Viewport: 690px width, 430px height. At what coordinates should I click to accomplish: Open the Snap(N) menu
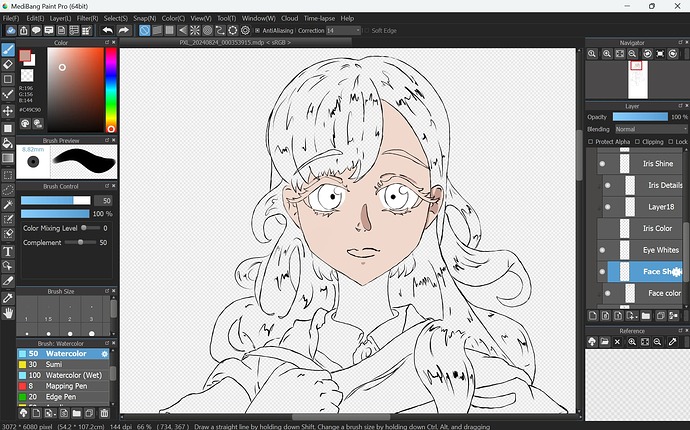point(144,18)
